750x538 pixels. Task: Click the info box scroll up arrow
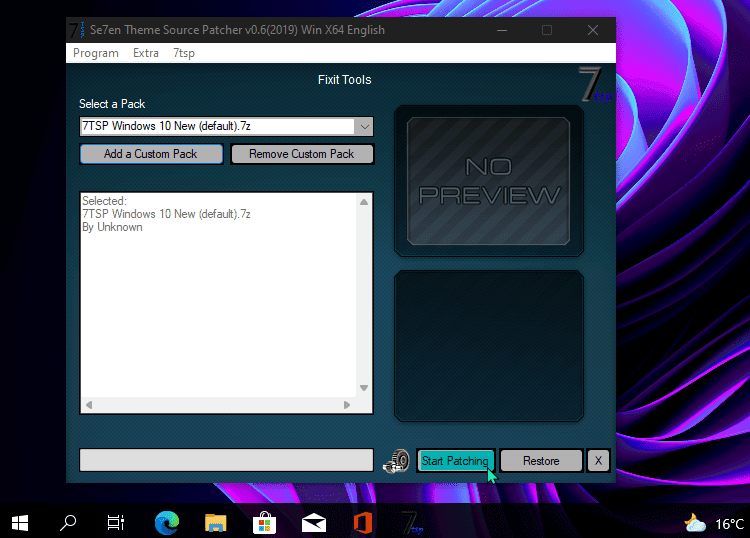click(364, 202)
